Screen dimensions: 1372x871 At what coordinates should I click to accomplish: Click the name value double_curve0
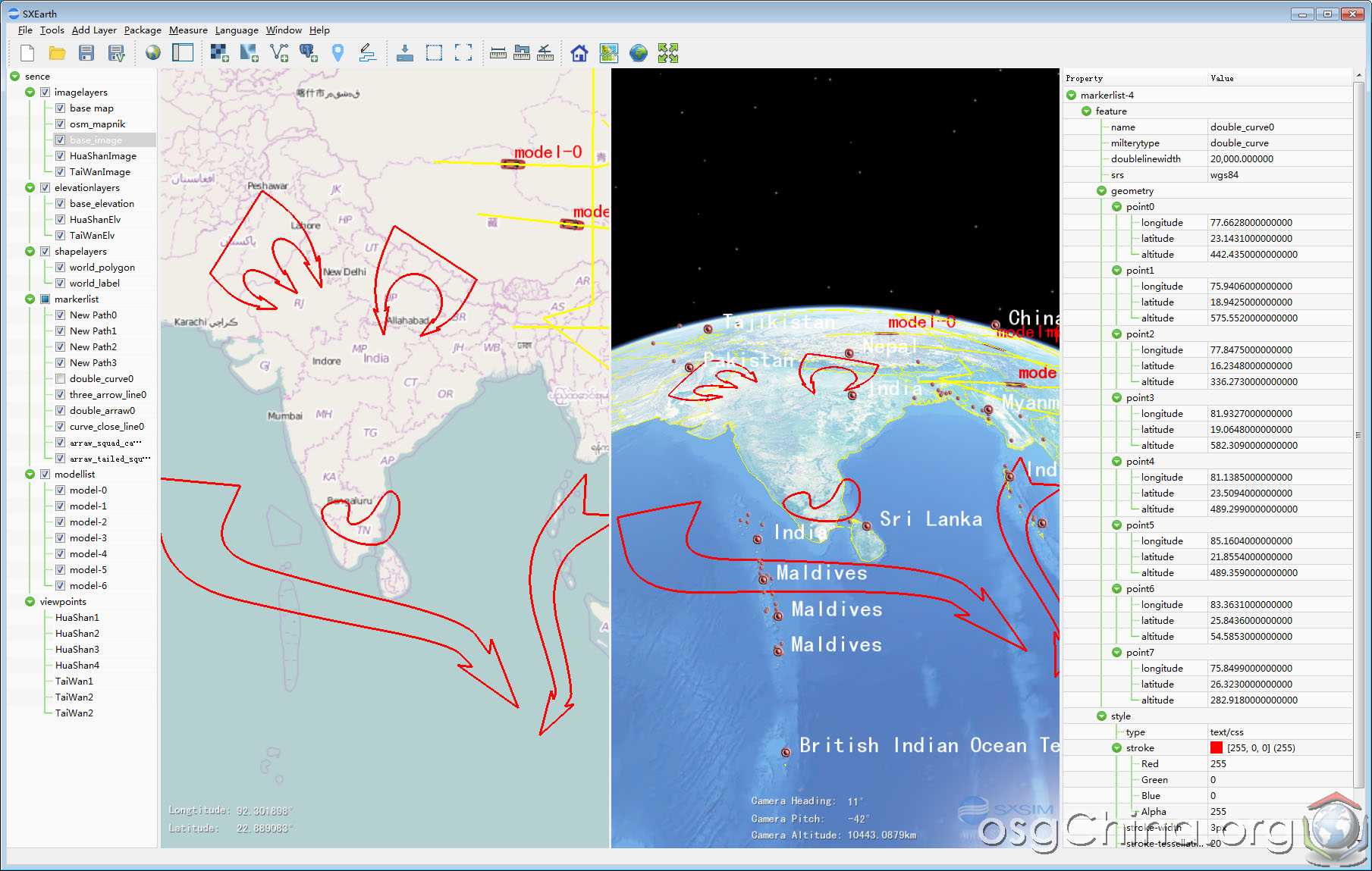(x=1279, y=127)
